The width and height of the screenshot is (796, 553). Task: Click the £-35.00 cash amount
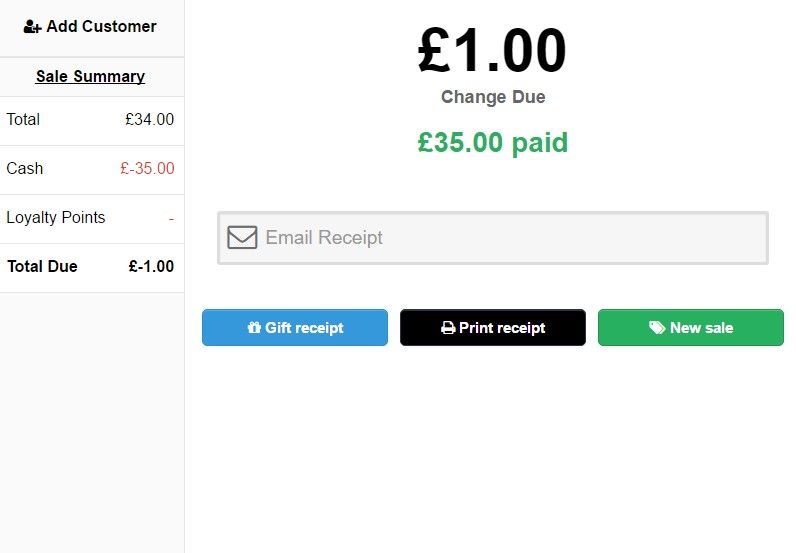click(147, 168)
